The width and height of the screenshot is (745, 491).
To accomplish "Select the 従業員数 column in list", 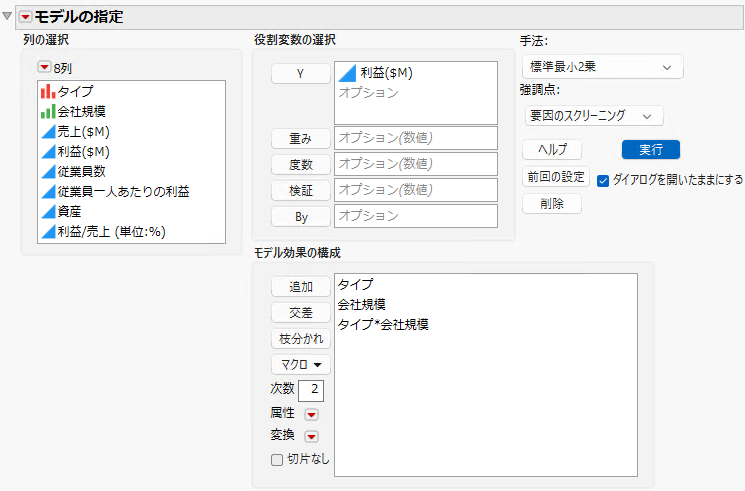I will [x=131, y=171].
